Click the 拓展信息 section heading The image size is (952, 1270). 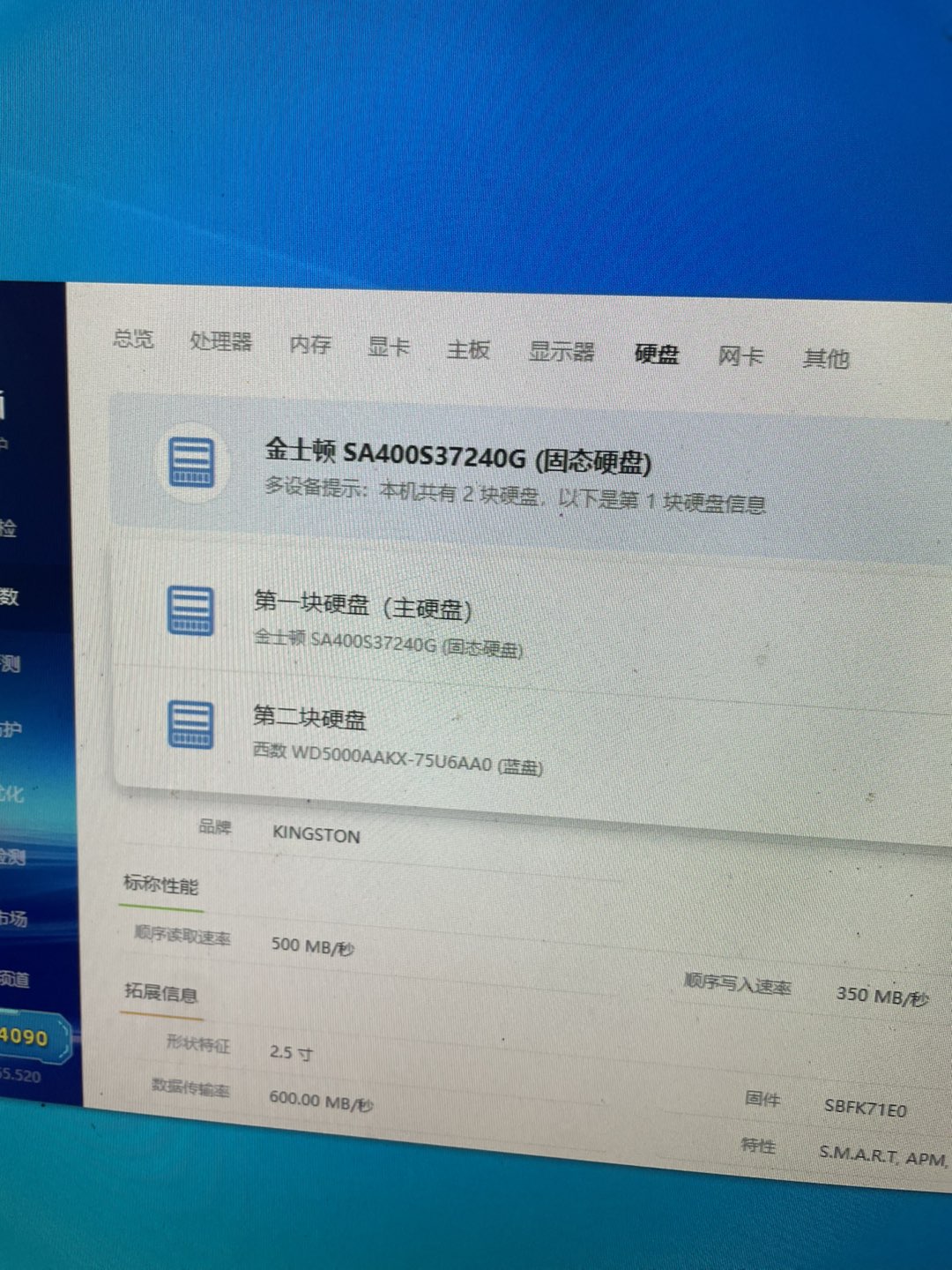click(160, 992)
